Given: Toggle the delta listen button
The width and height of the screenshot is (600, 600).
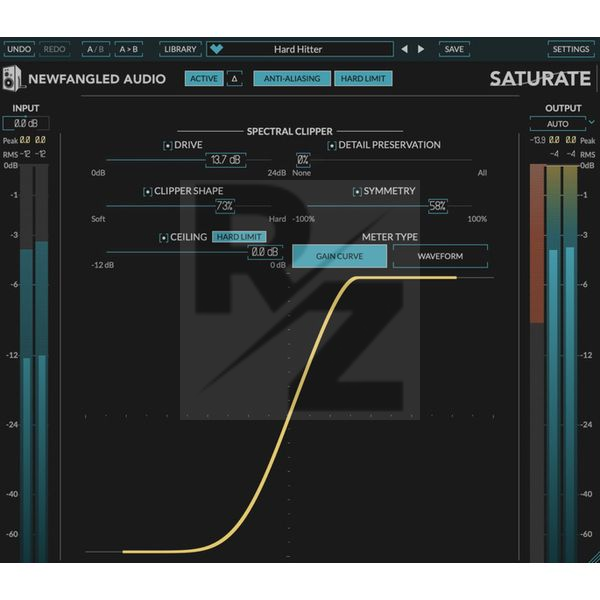Looking at the screenshot, I should [235, 78].
